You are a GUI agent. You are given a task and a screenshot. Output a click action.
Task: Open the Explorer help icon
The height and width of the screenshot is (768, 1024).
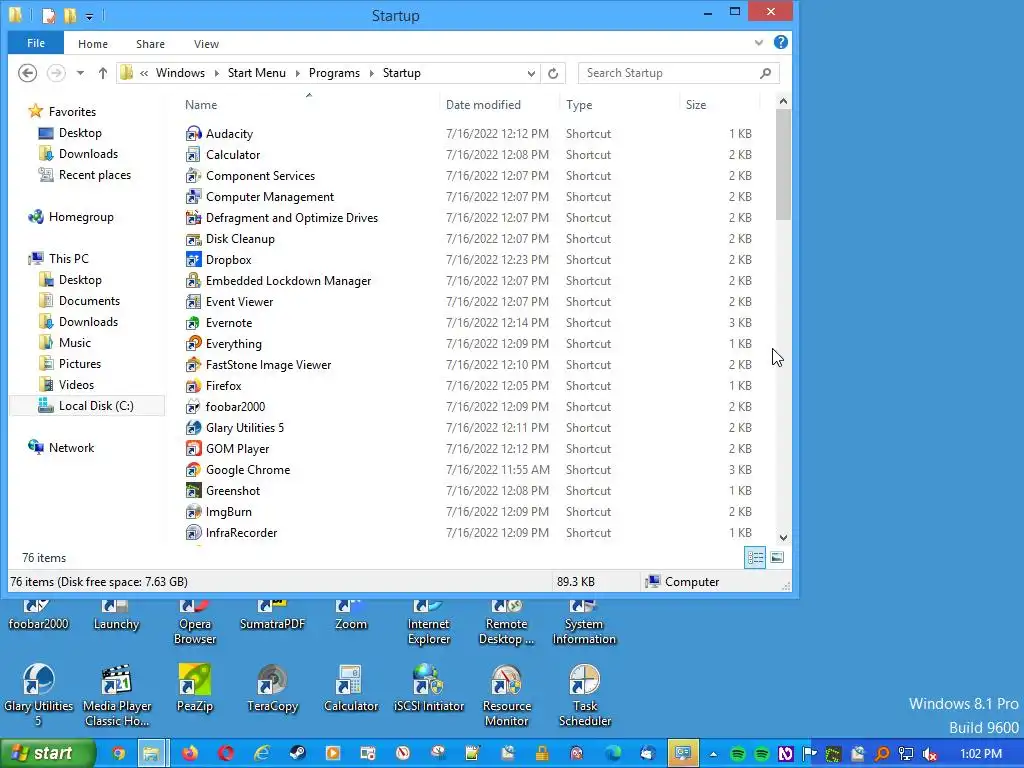click(x=780, y=42)
